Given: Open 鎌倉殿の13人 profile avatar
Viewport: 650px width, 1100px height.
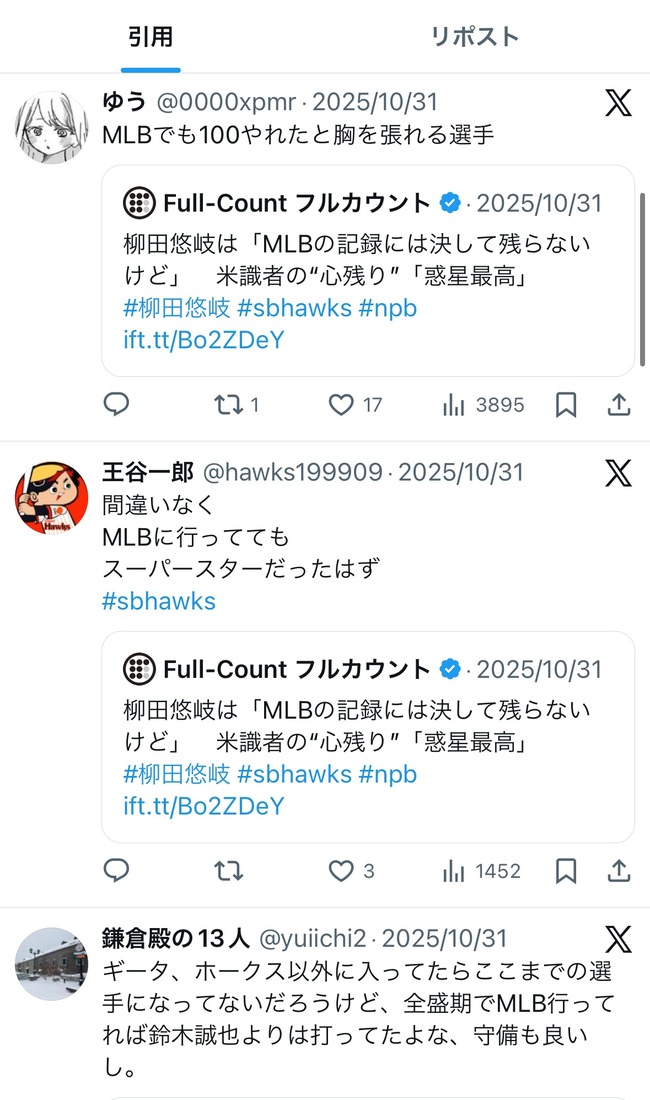Looking at the screenshot, I should pos(52,963).
